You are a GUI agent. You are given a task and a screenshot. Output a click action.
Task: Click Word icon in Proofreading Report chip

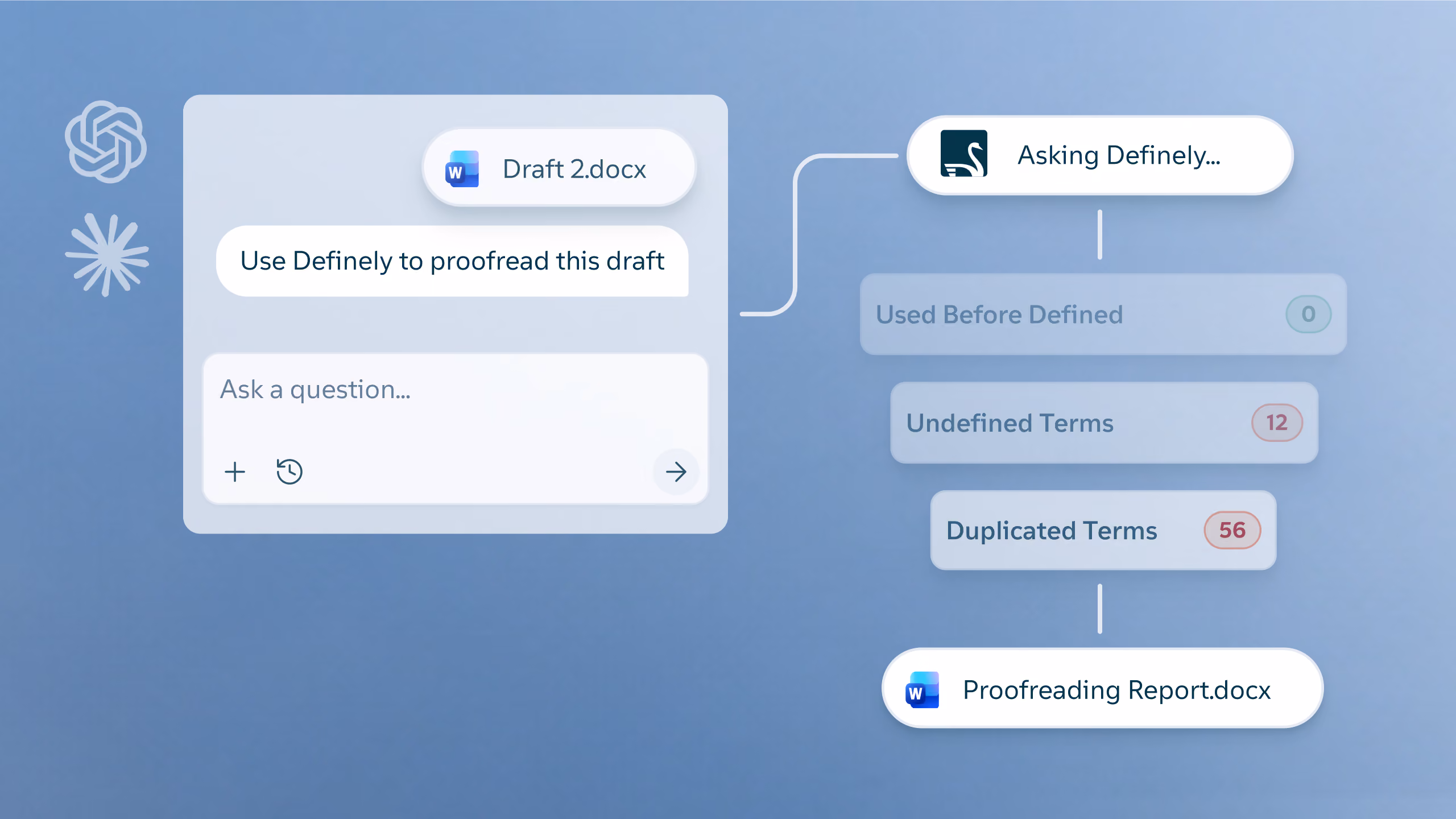click(x=922, y=689)
